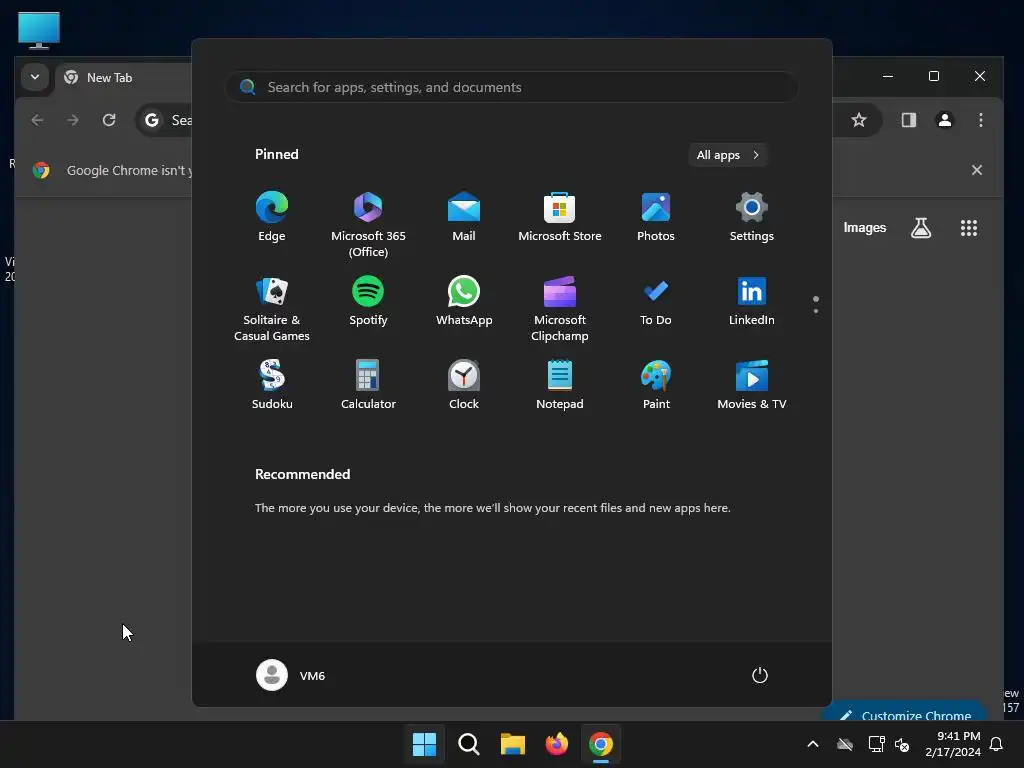Toggle Chrome side panel
The width and height of the screenshot is (1024, 768).
908,120
